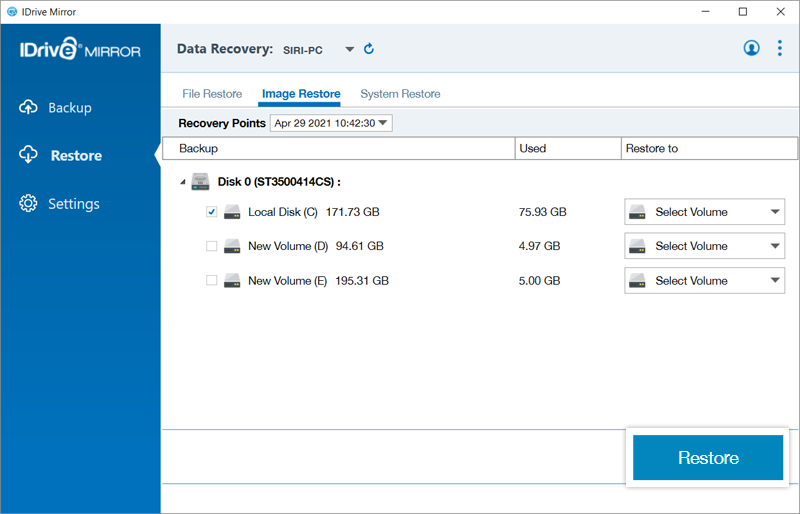800x514 pixels.
Task: Click the Local Disk (C) drive icon
Action: coord(232,212)
